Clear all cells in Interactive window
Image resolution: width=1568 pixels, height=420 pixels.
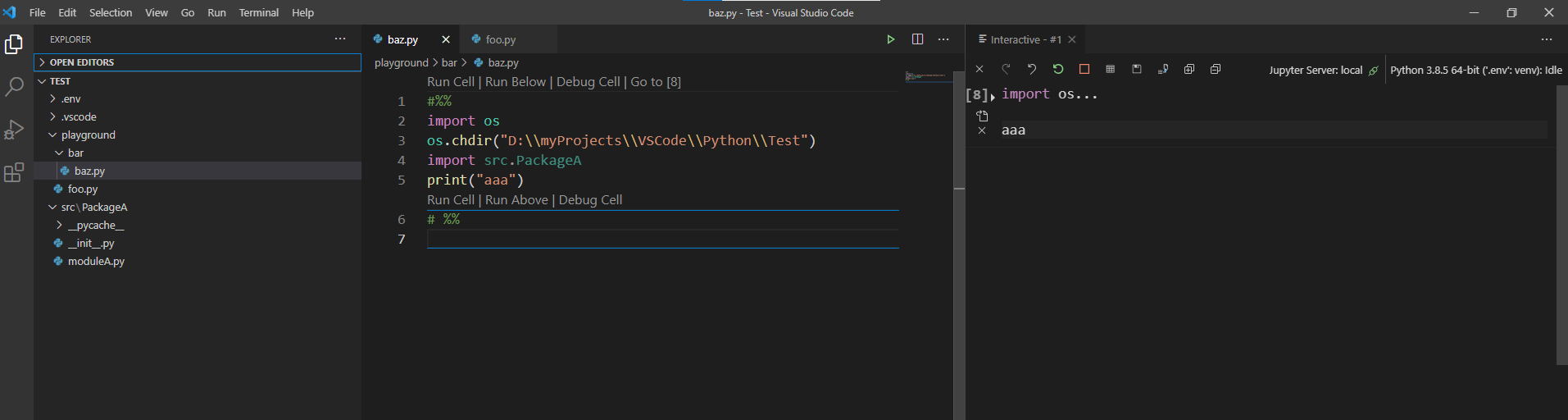[x=979, y=69]
